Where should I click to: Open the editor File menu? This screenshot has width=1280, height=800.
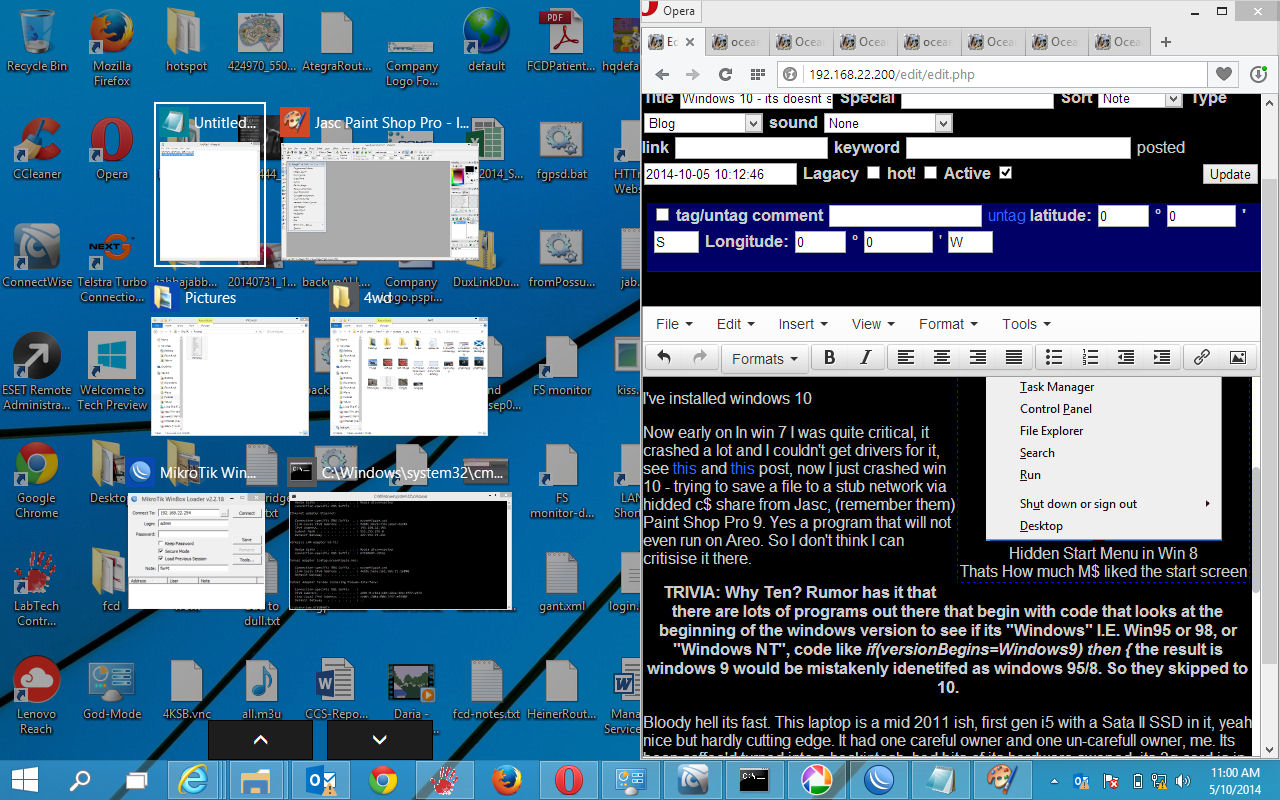(673, 324)
